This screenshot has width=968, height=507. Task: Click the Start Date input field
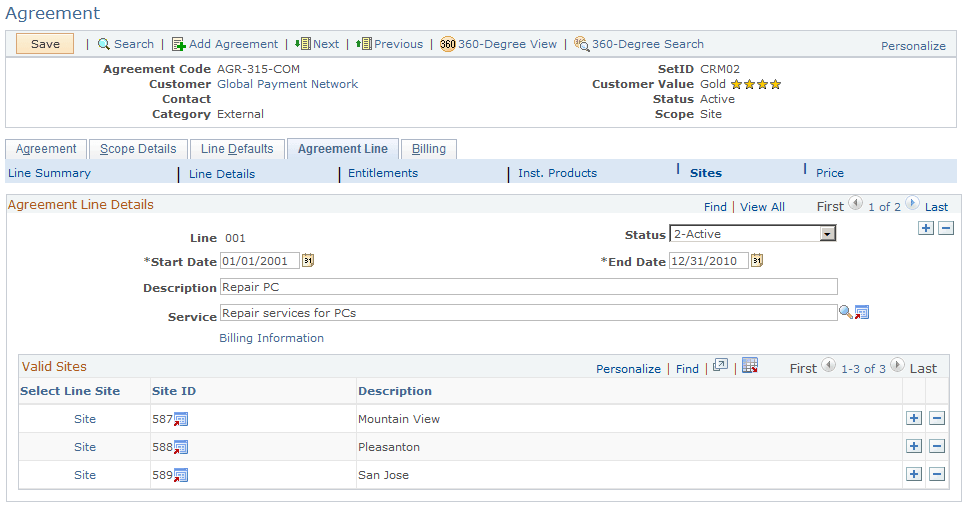(x=259, y=261)
